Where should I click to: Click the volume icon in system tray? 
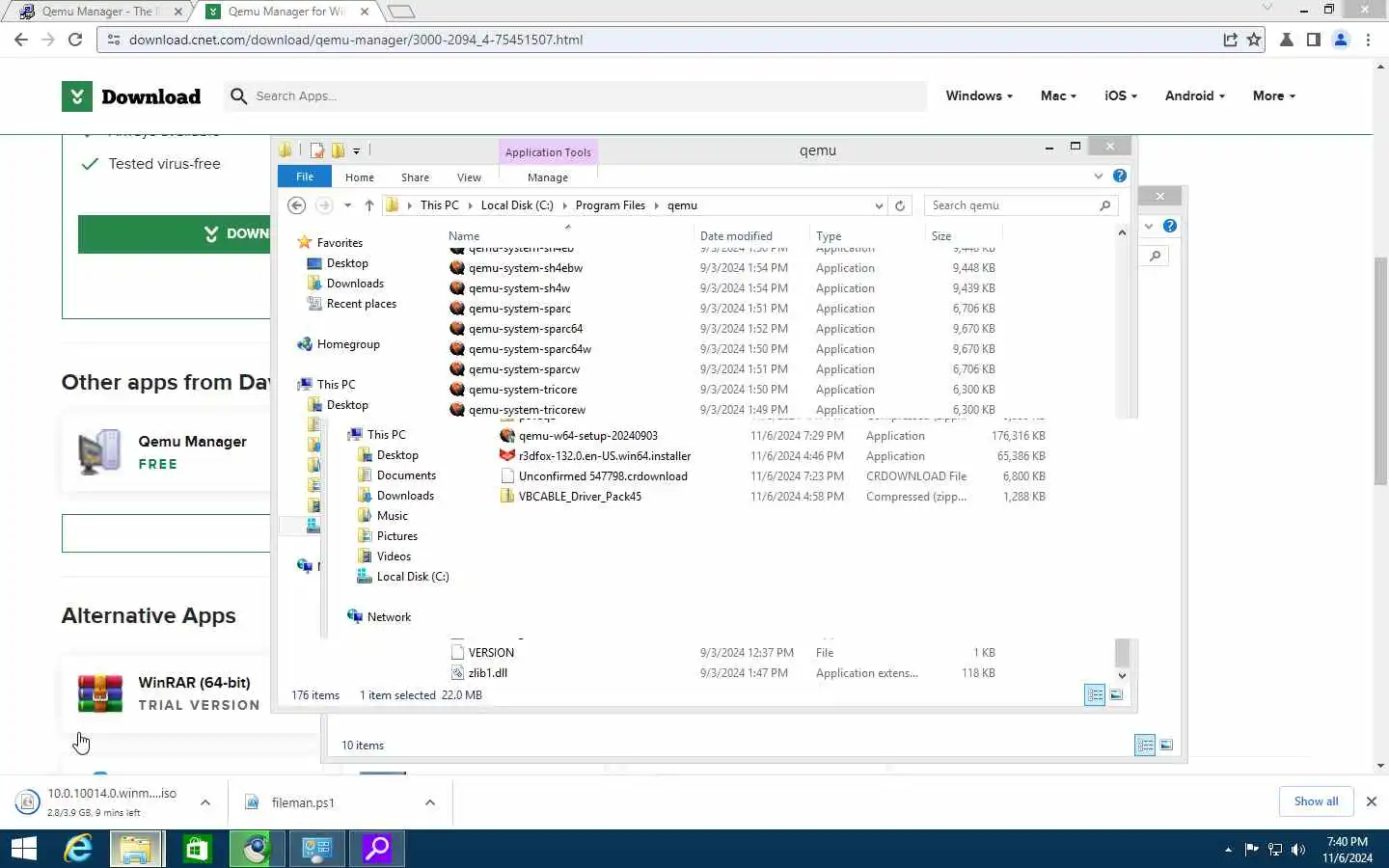1298,850
